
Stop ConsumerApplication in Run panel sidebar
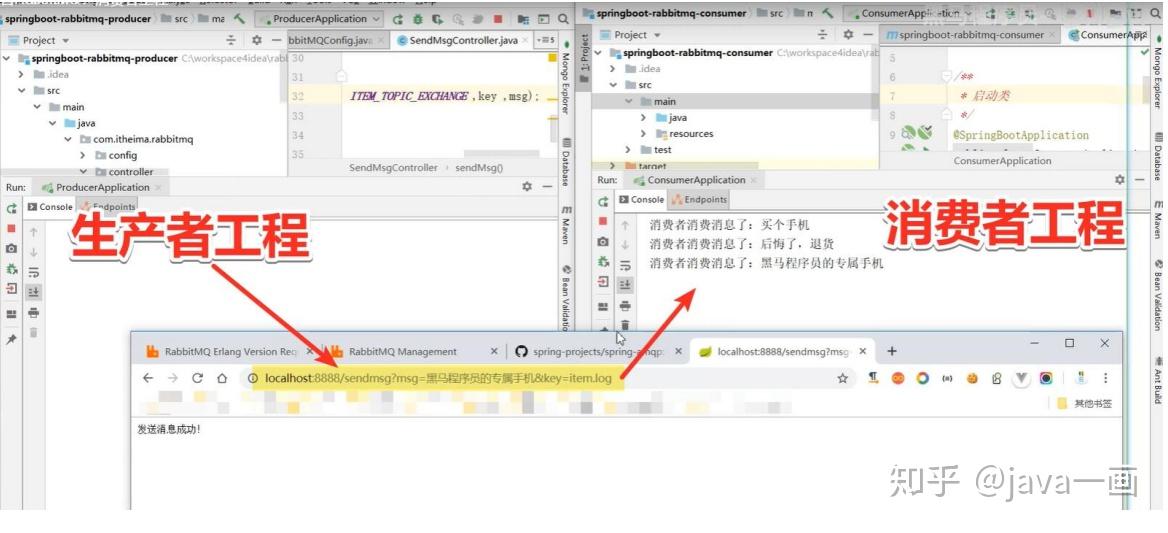pos(603,221)
